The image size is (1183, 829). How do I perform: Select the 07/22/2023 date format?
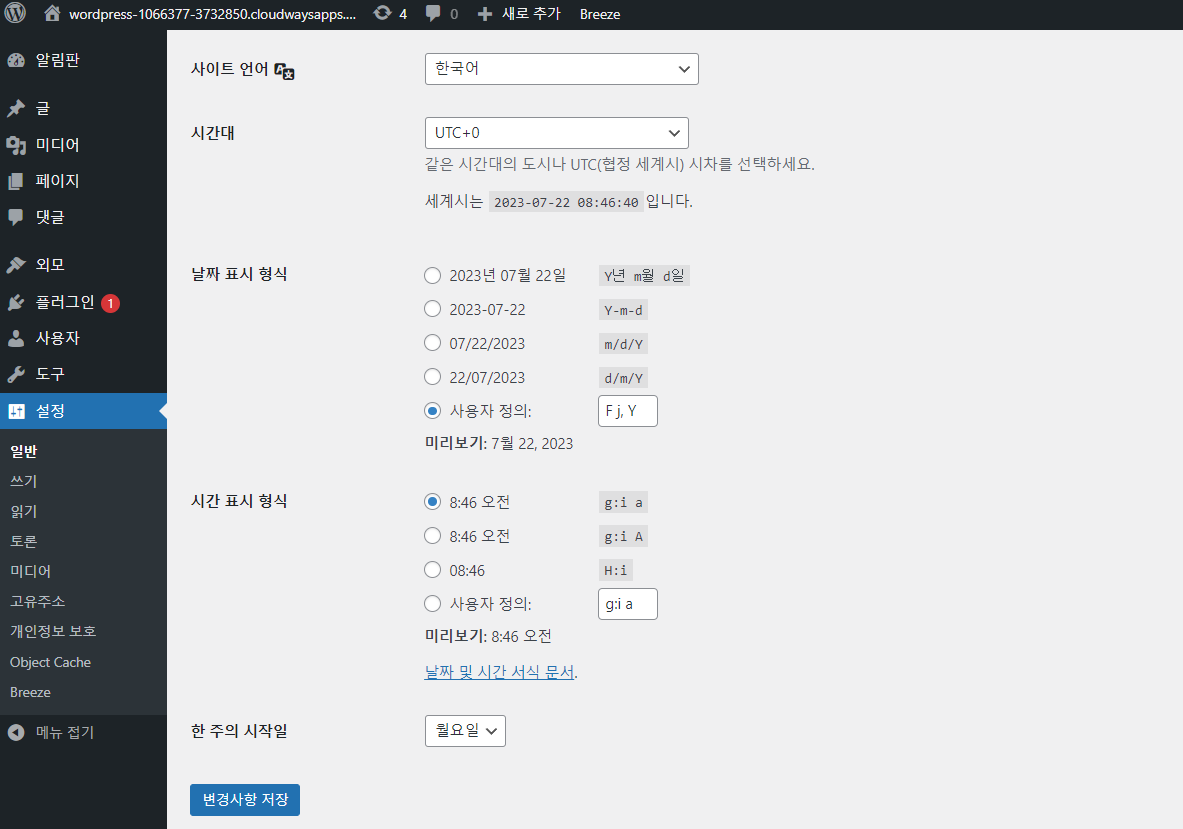[432, 342]
